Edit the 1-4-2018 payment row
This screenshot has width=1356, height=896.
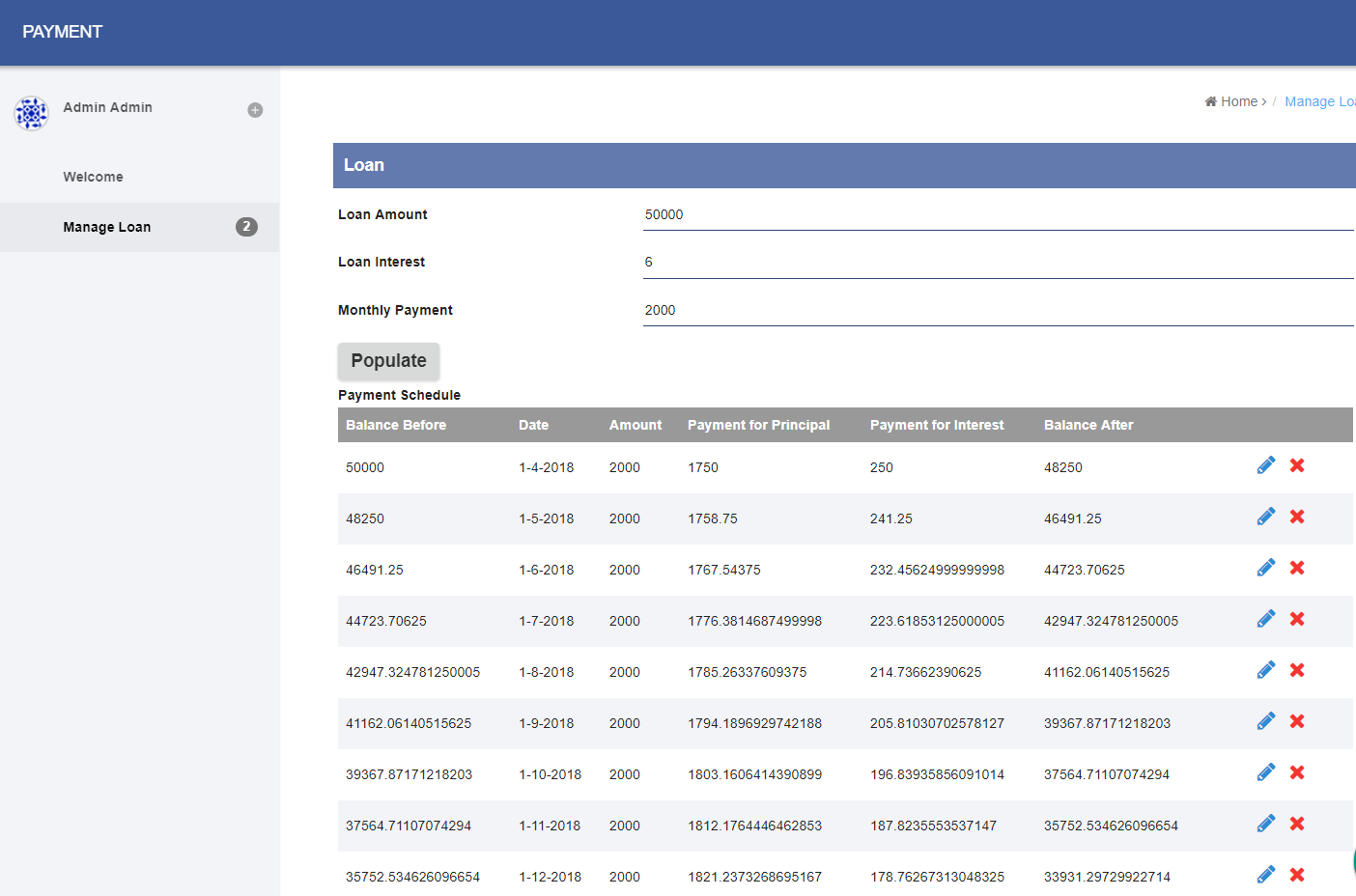[1265, 465]
